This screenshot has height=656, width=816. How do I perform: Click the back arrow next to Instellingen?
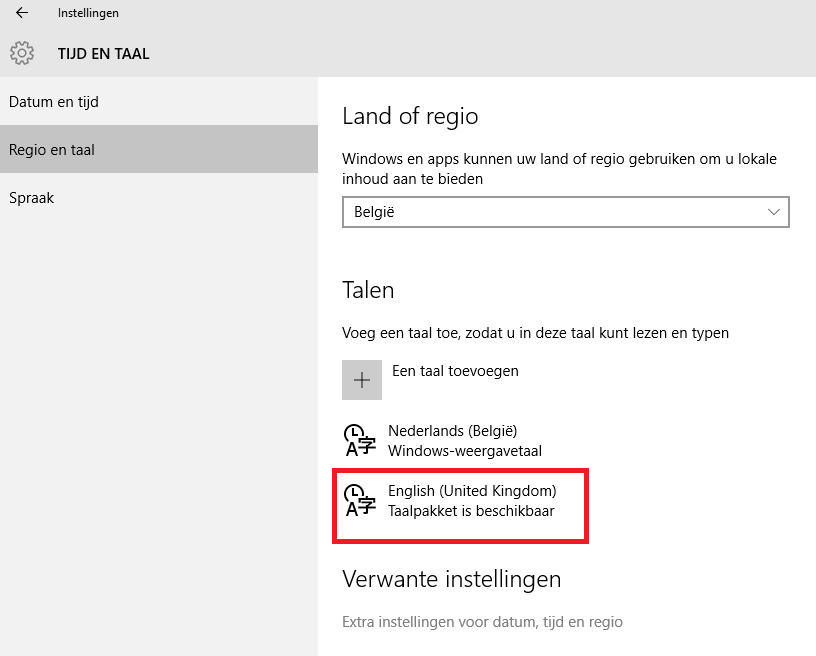tap(22, 12)
